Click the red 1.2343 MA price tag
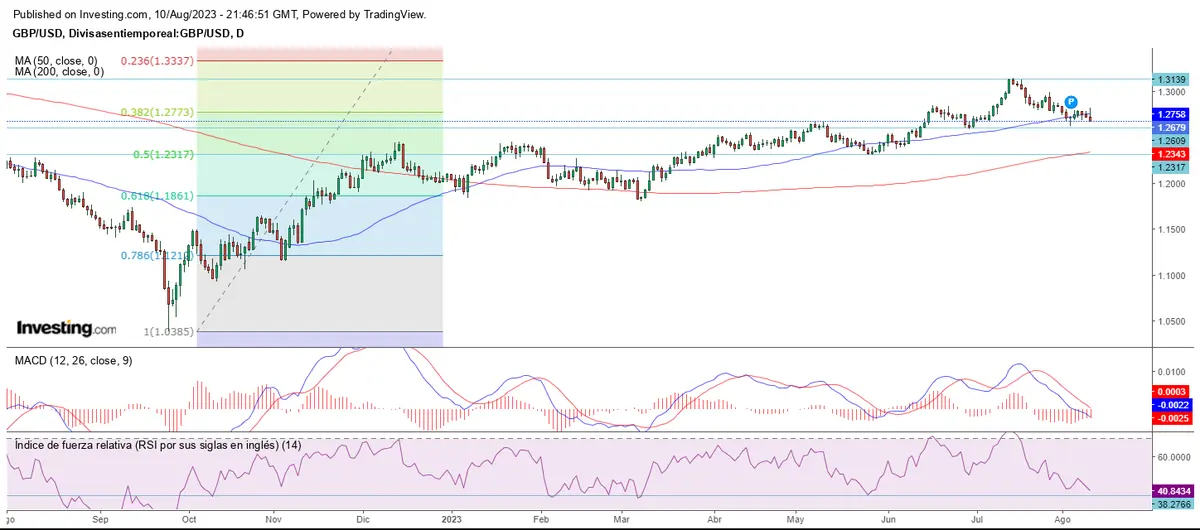The width and height of the screenshot is (1200, 530). (1173, 155)
